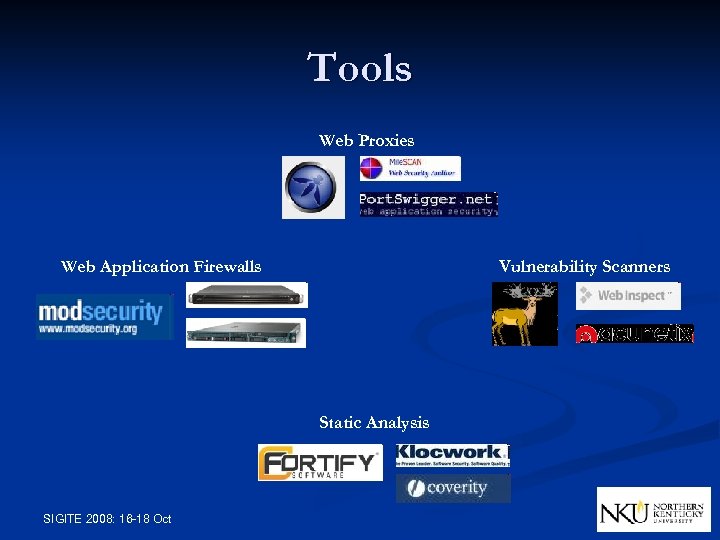
Task: Select the teal rack server appliance image
Action: click(246, 333)
